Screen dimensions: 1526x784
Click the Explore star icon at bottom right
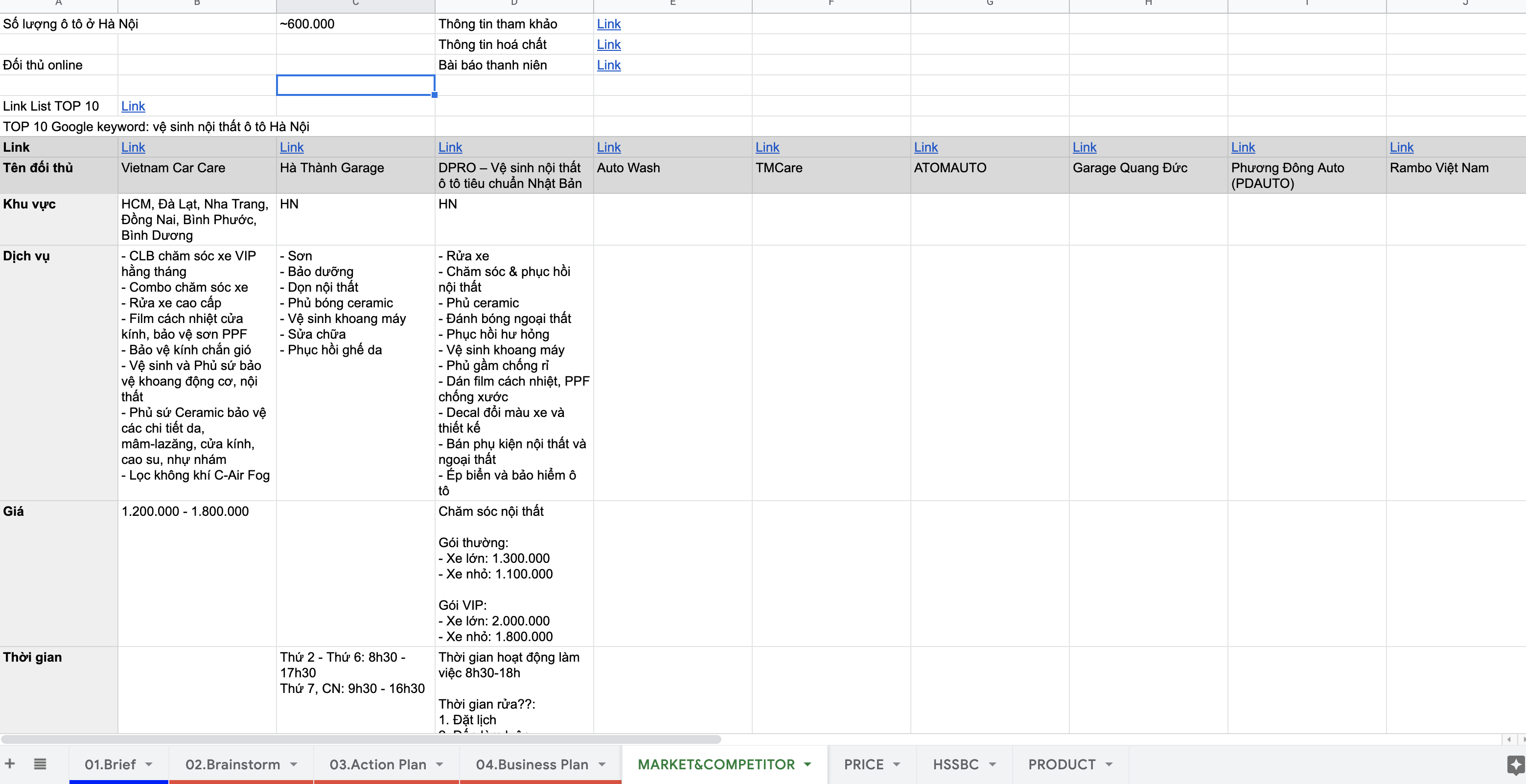(x=1515, y=764)
